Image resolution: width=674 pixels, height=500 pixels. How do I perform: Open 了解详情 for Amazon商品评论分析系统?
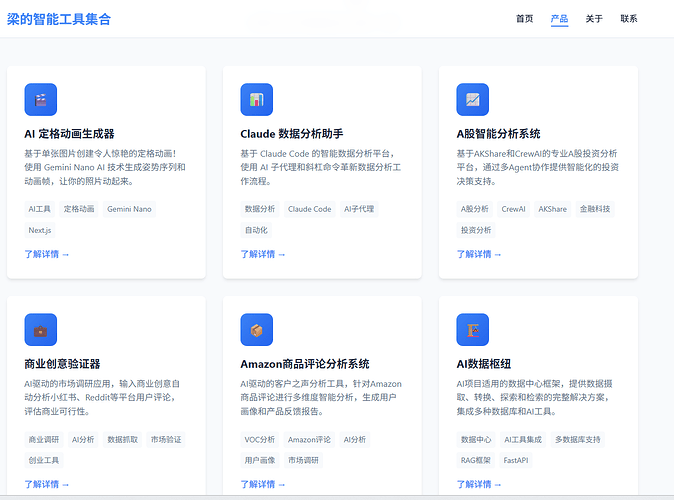click(263, 484)
